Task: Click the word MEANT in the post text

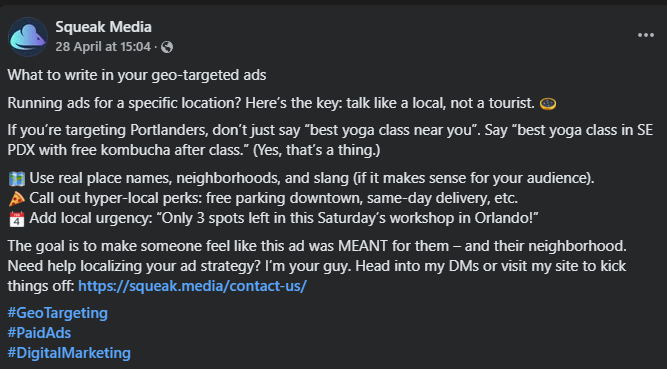Action: pos(363,246)
